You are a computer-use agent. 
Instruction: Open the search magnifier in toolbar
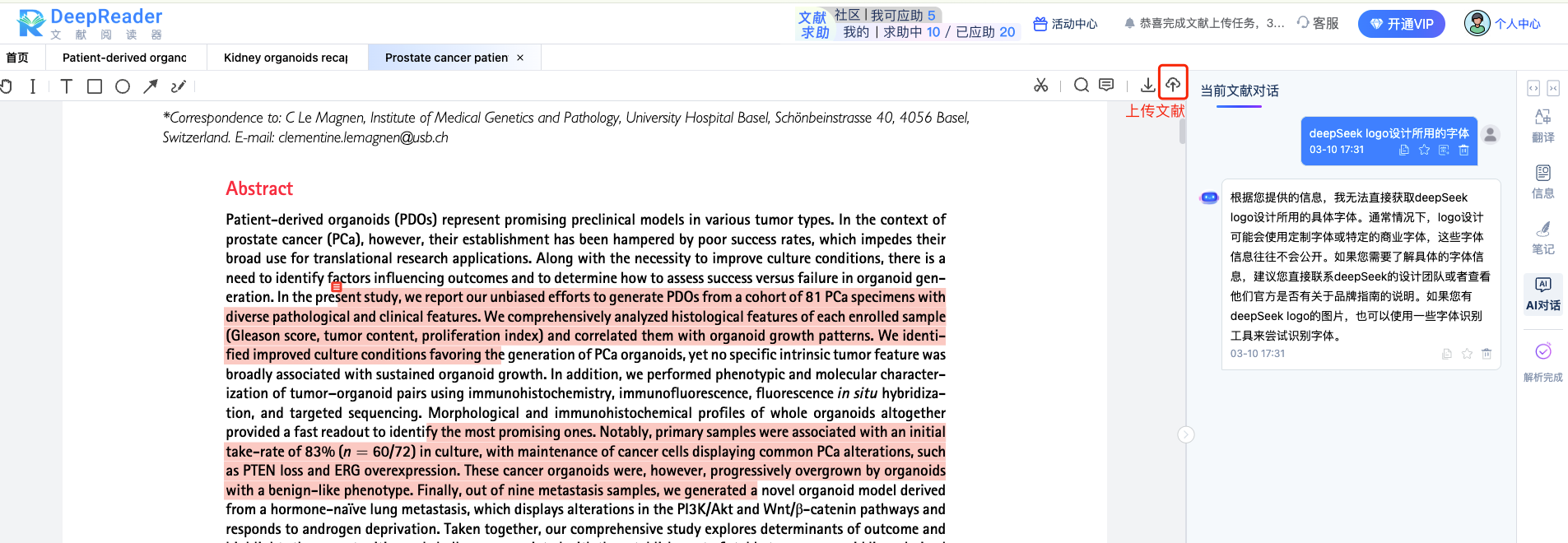[x=1082, y=85]
